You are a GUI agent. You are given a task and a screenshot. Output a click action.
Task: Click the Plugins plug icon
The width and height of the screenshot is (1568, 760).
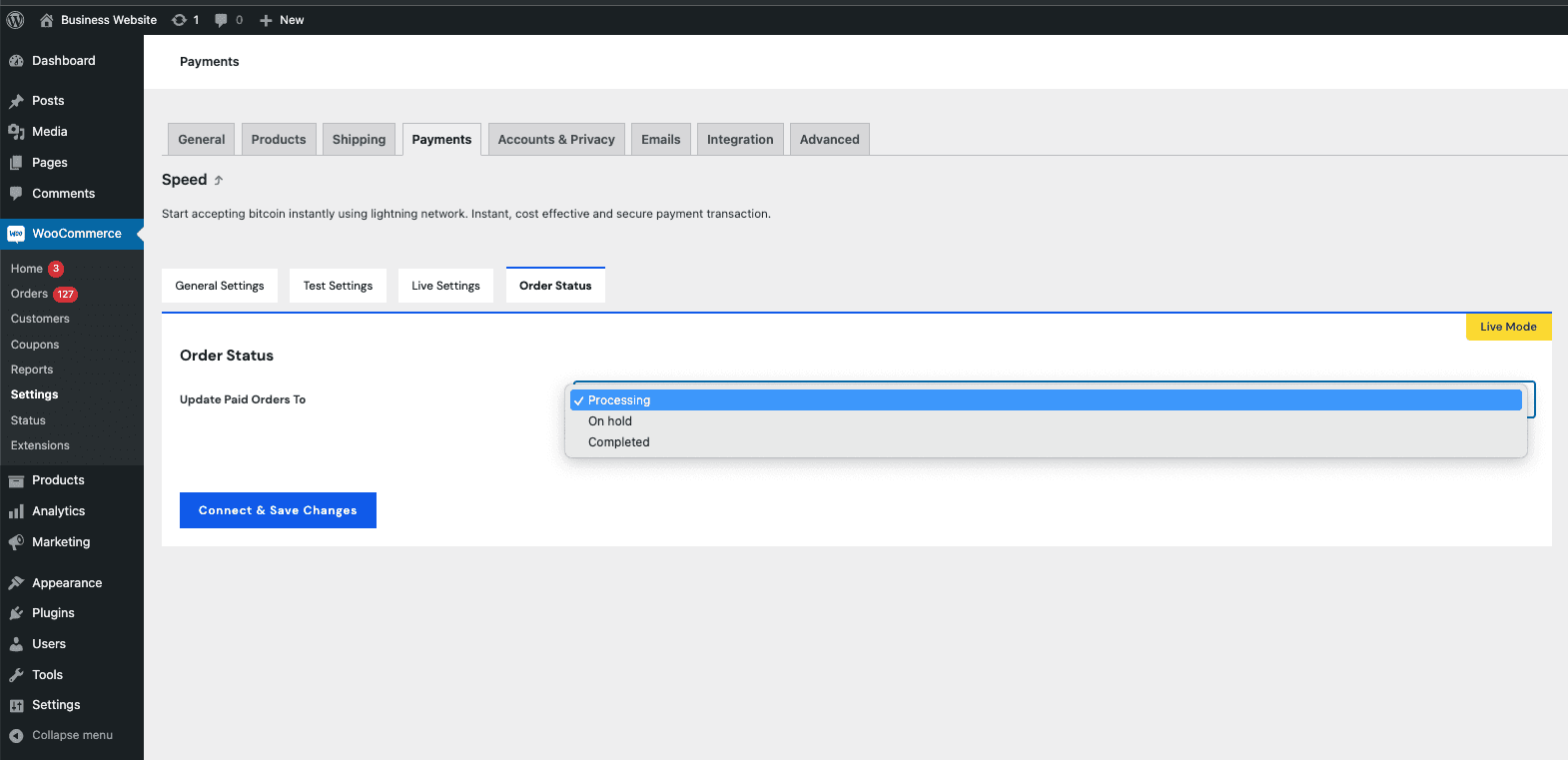tap(16, 613)
